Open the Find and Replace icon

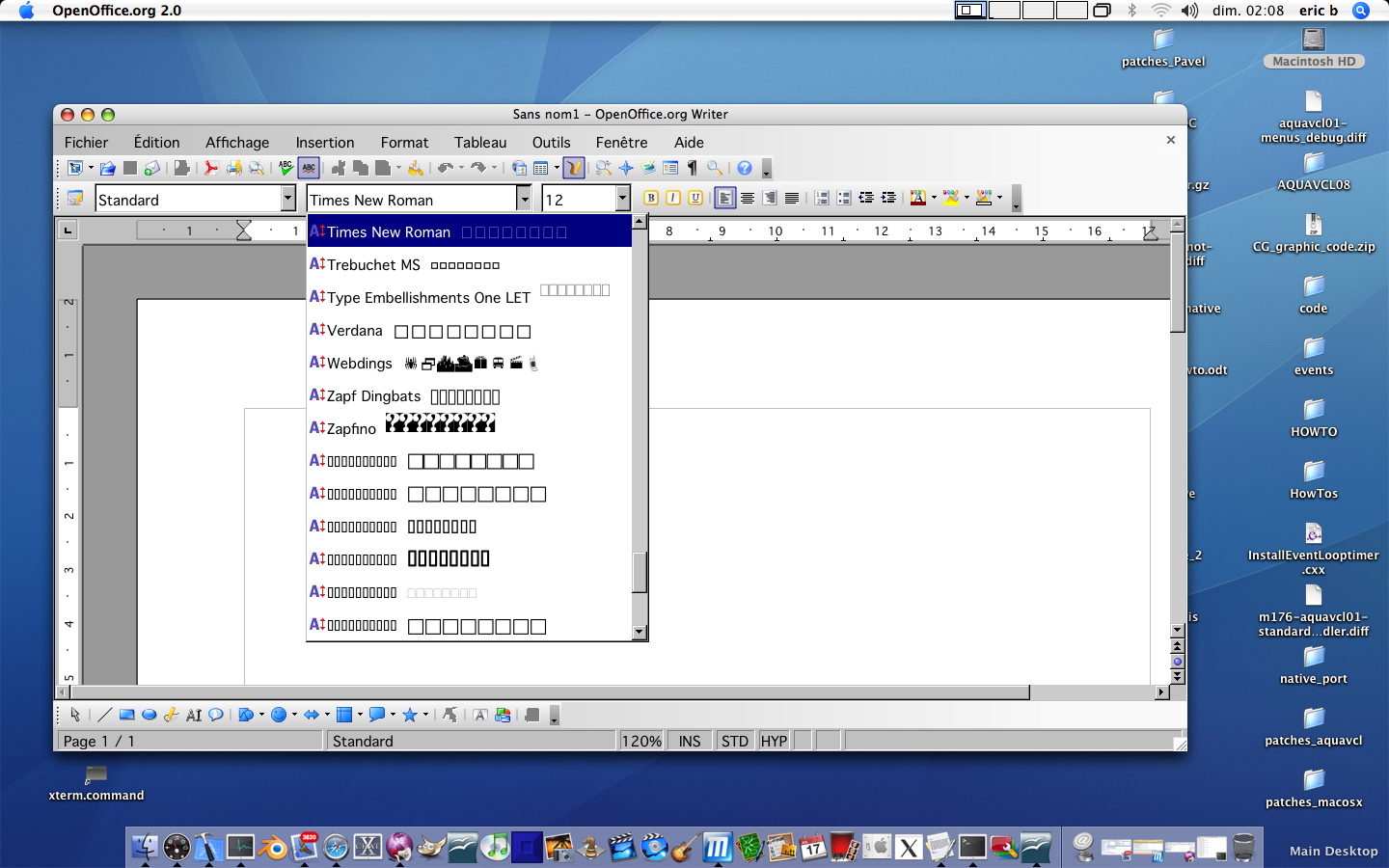coord(604,168)
